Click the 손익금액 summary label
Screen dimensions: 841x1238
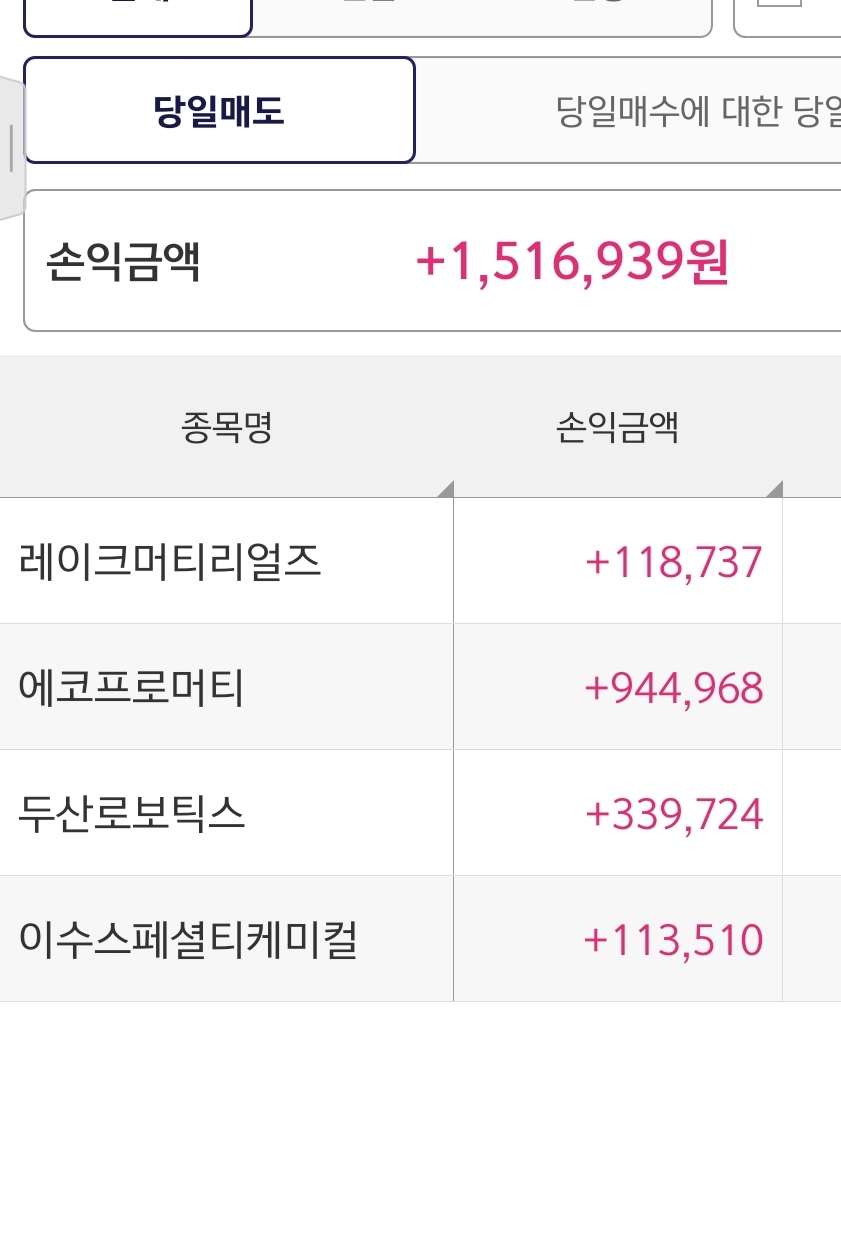coord(123,262)
